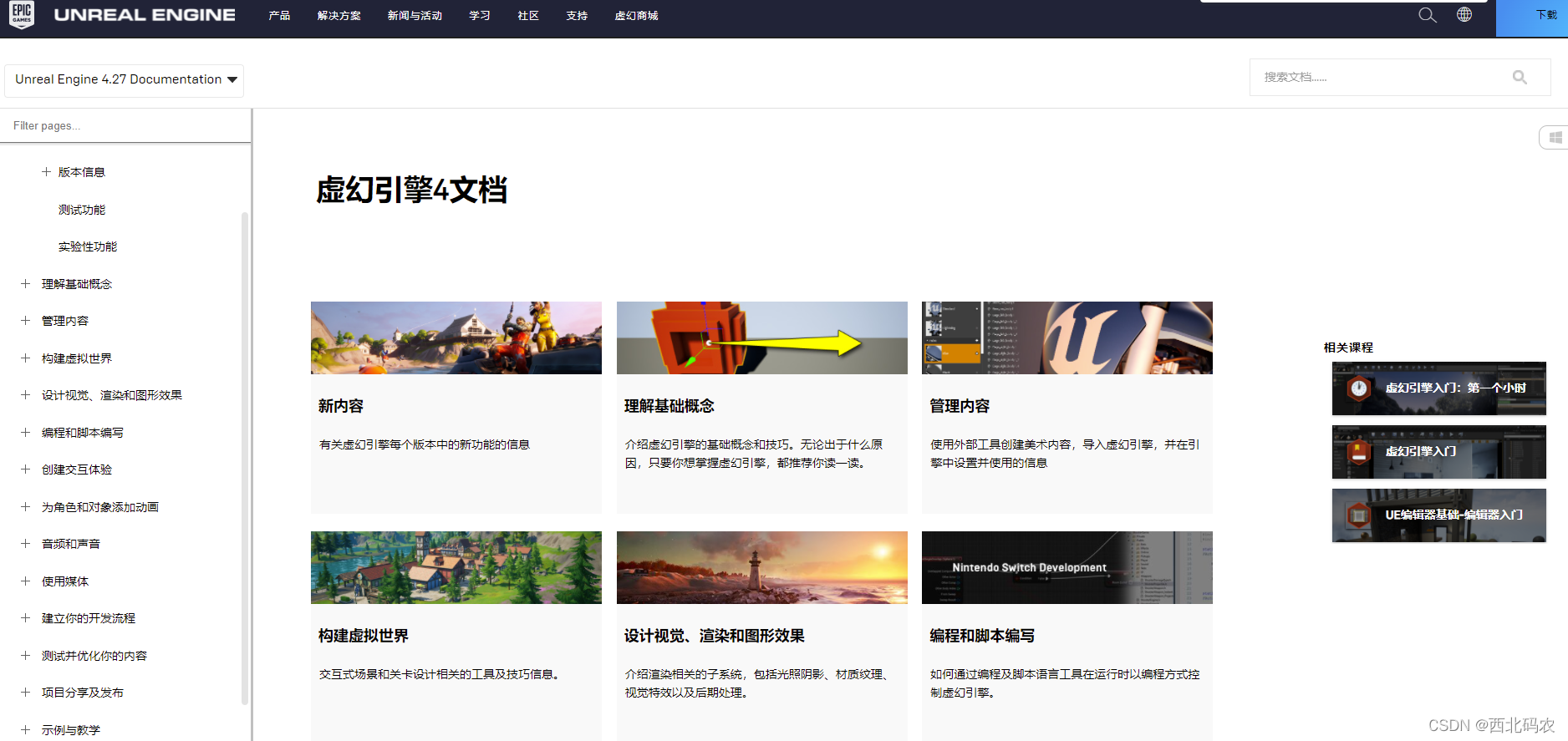Click the yellow arrow thumbnail of 理解基础概念
This screenshot has height=741, width=1568.
[x=762, y=338]
